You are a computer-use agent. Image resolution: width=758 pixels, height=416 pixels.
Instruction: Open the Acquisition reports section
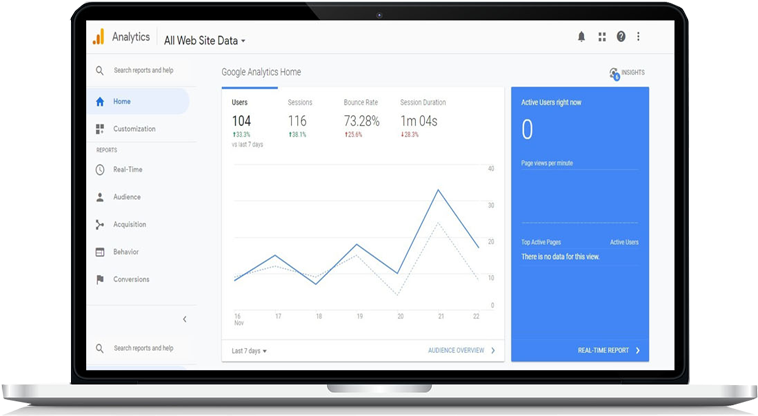[130, 225]
